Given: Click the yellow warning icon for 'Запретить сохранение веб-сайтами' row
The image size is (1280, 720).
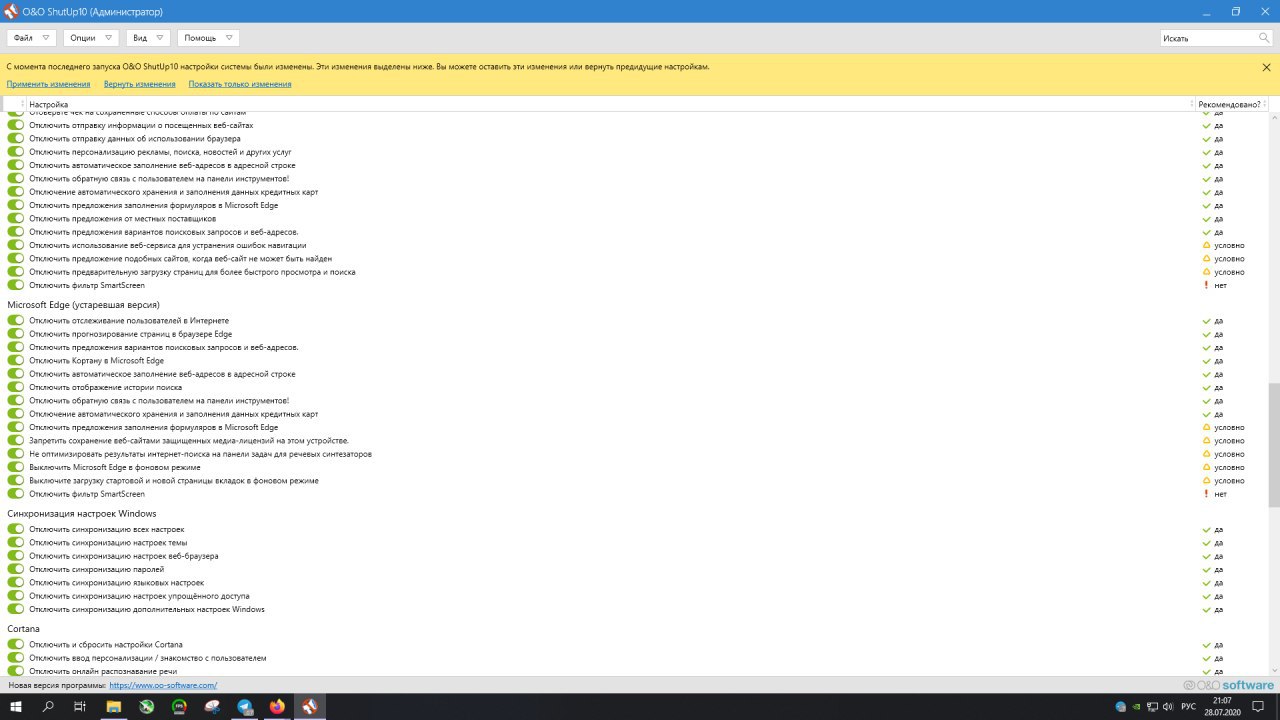Looking at the screenshot, I should pos(1206,441).
